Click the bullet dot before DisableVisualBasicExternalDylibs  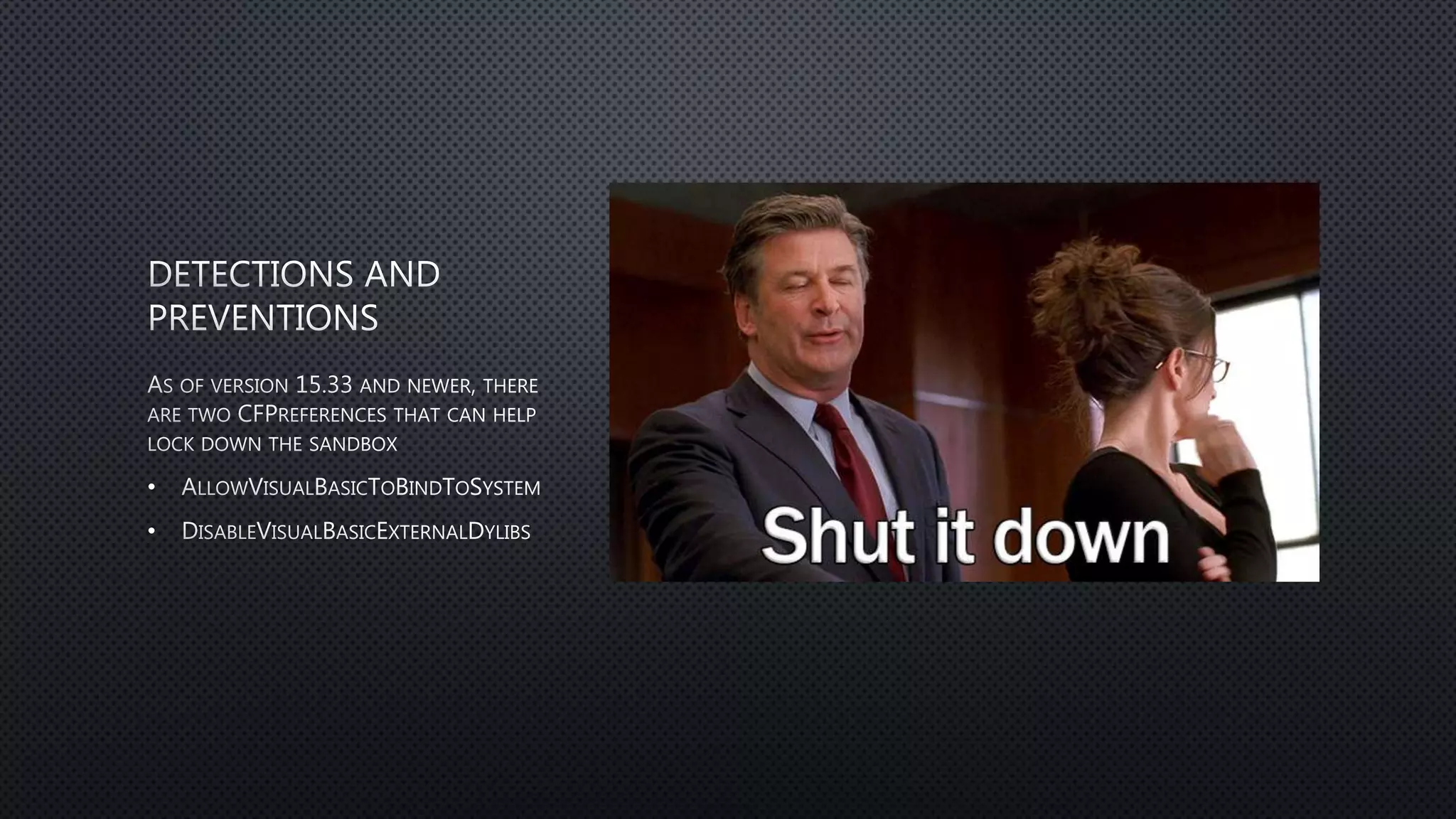point(151,532)
